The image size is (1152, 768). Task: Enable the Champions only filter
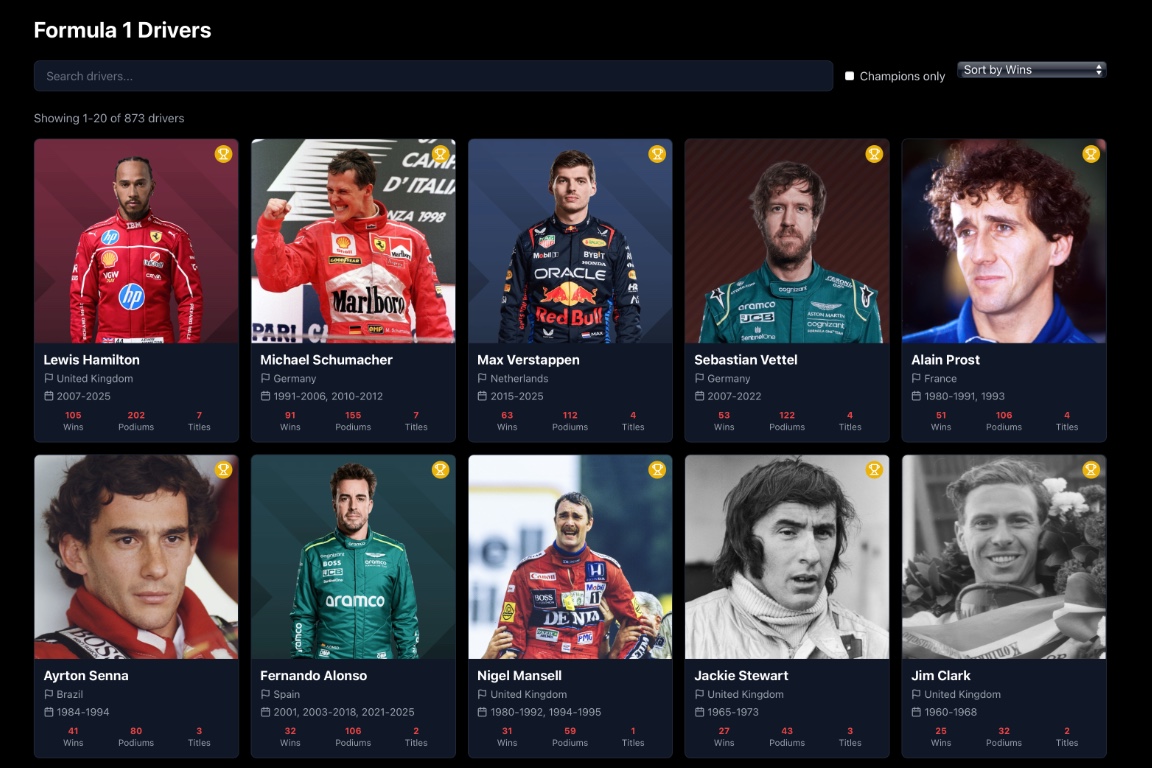pos(849,75)
